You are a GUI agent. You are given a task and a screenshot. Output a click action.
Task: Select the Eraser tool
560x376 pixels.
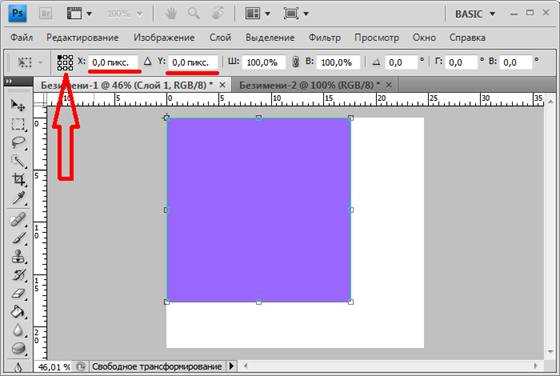point(18,294)
